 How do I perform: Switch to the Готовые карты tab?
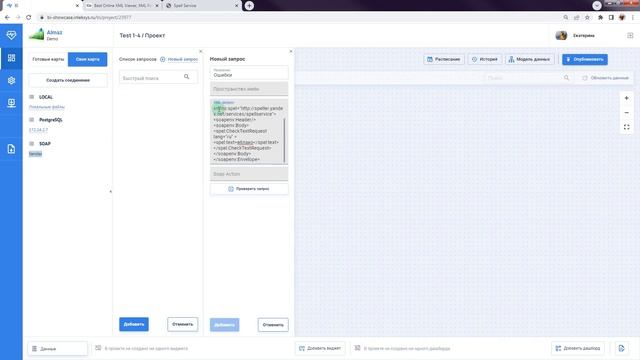point(48,59)
